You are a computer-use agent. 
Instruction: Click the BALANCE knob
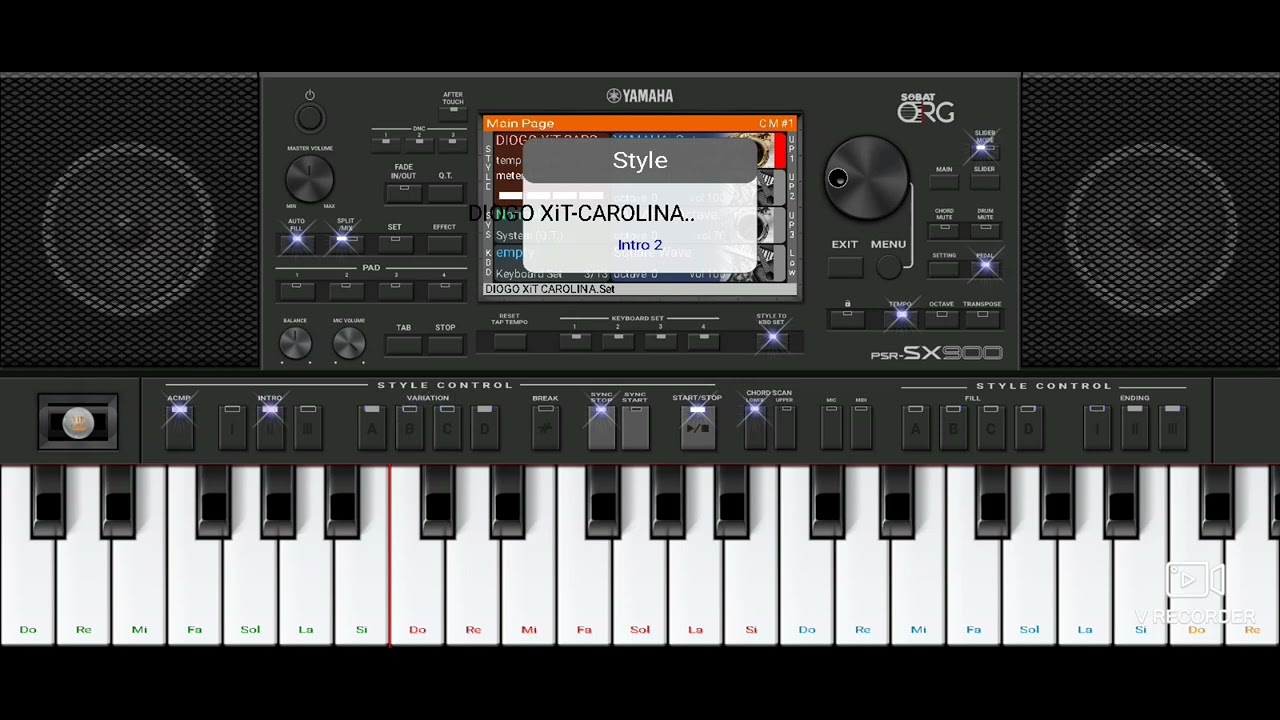point(295,343)
